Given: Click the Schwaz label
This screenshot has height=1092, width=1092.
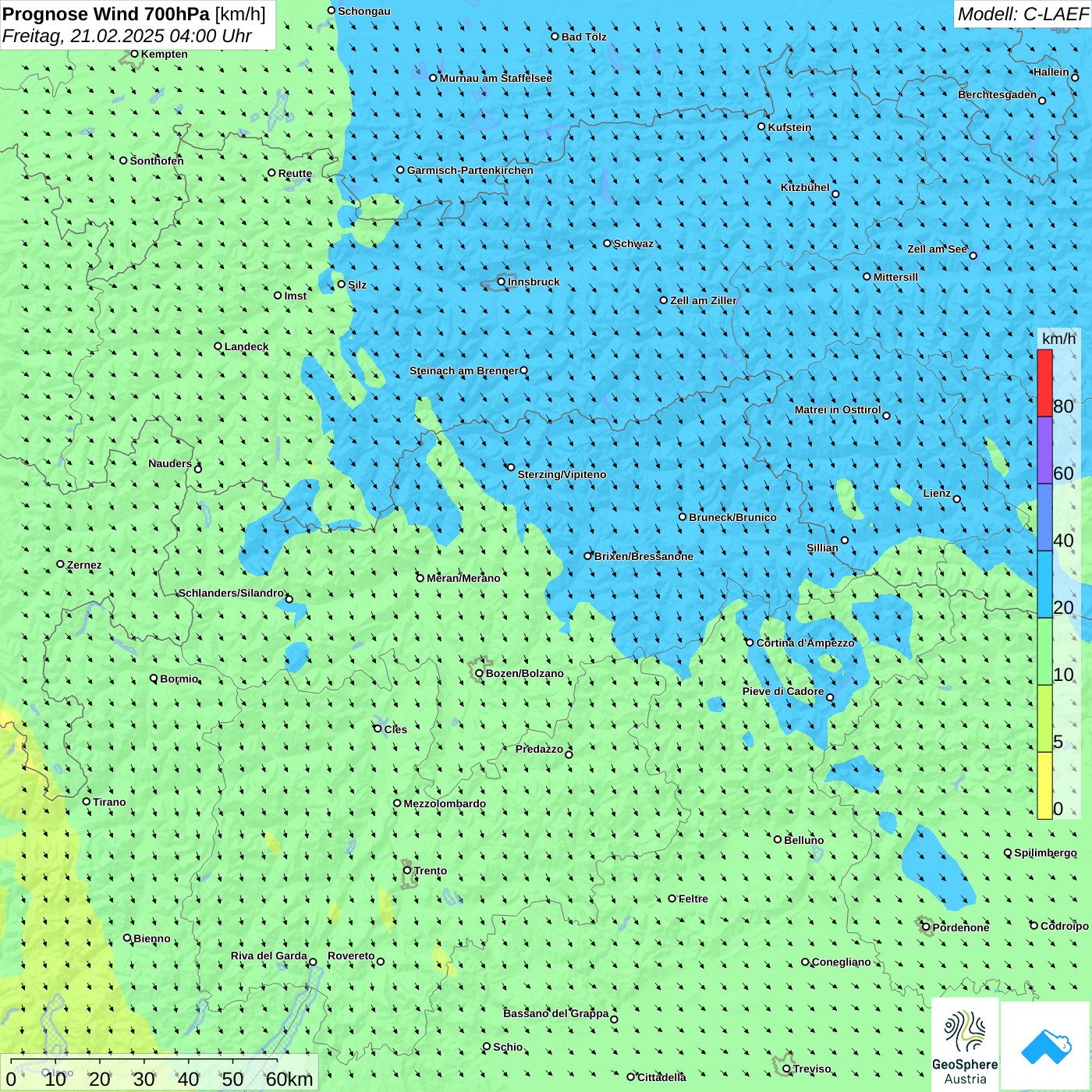Looking at the screenshot, I should [x=633, y=243].
